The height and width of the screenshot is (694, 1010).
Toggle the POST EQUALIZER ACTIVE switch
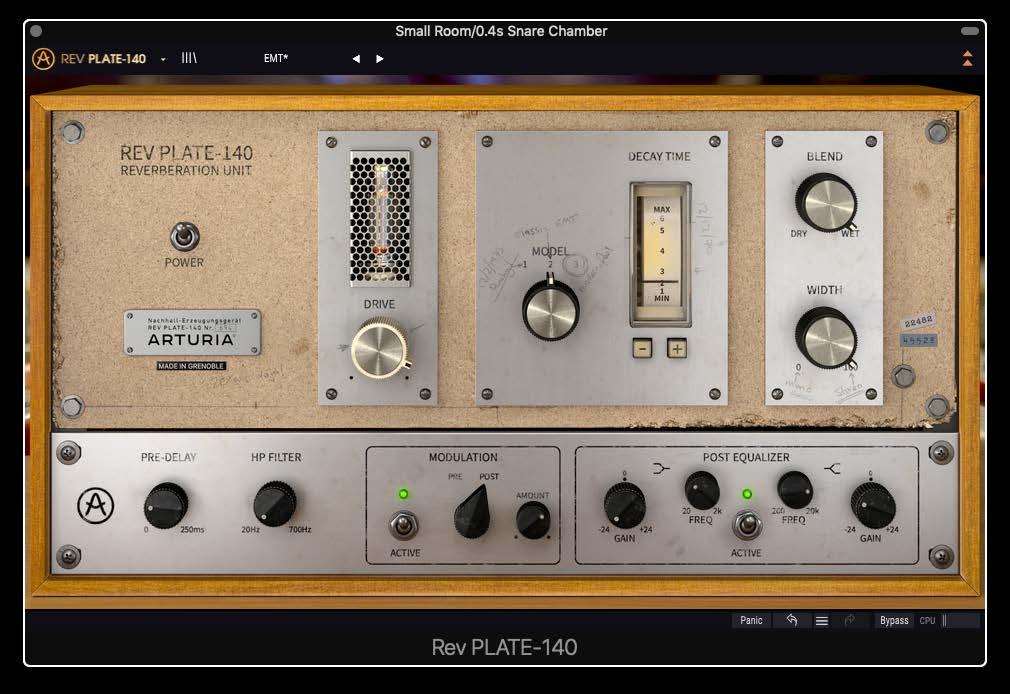click(747, 525)
